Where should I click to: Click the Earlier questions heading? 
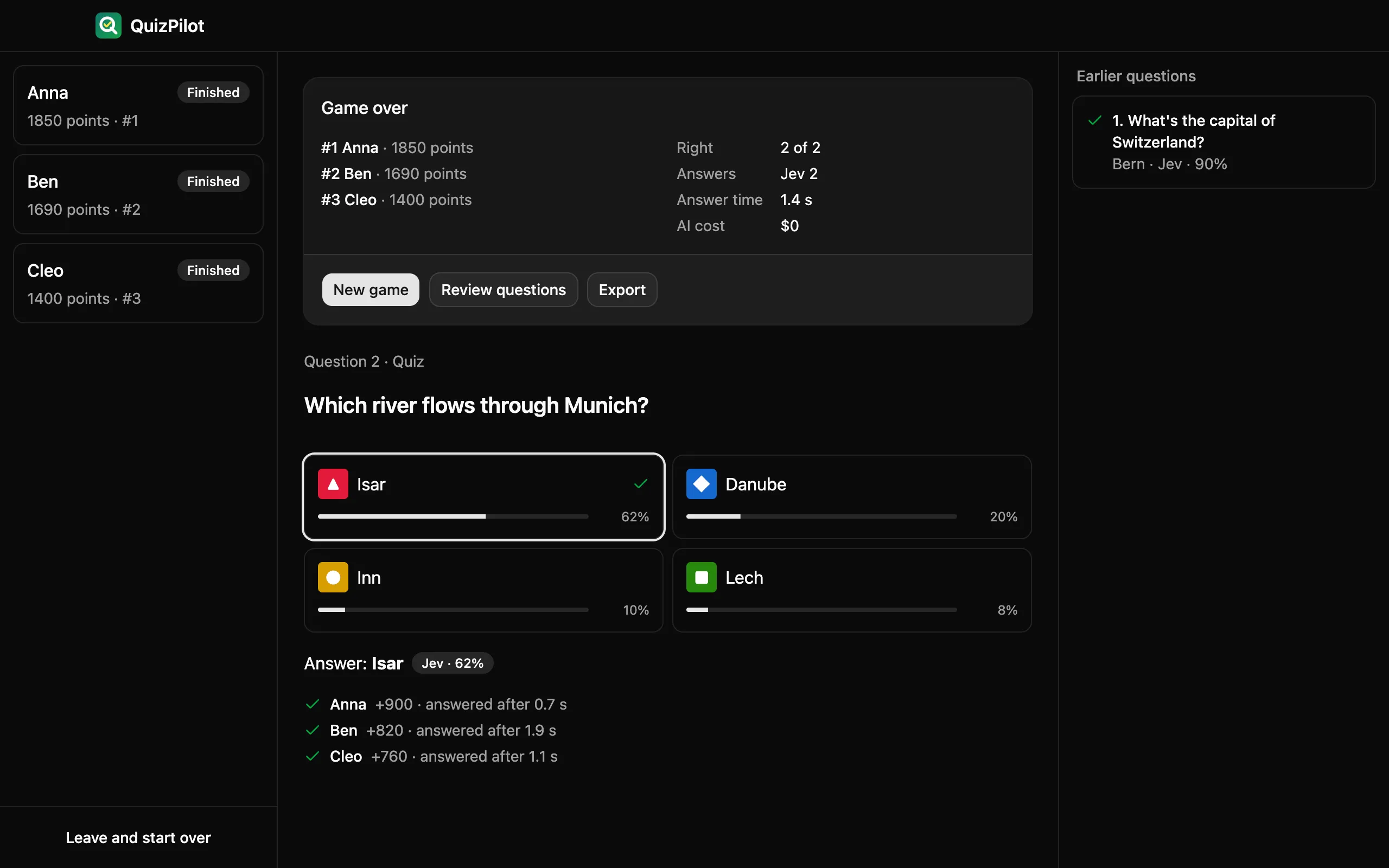point(1136,76)
